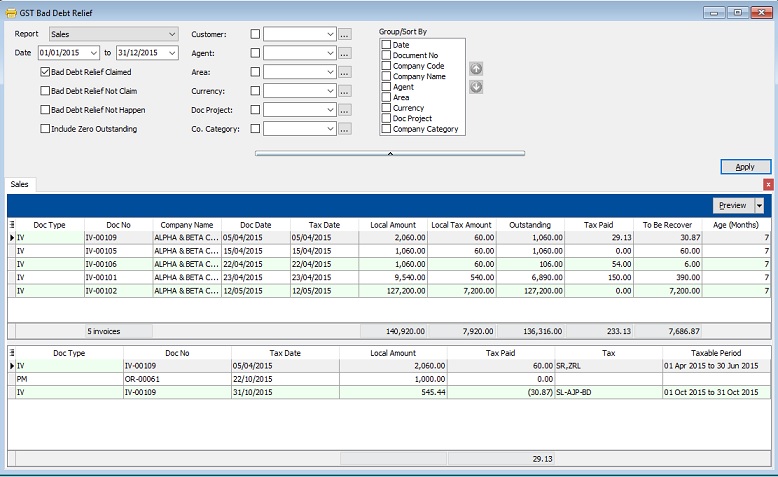Click the Customer browse ellipsis button
The image size is (778, 477).
click(x=345, y=34)
